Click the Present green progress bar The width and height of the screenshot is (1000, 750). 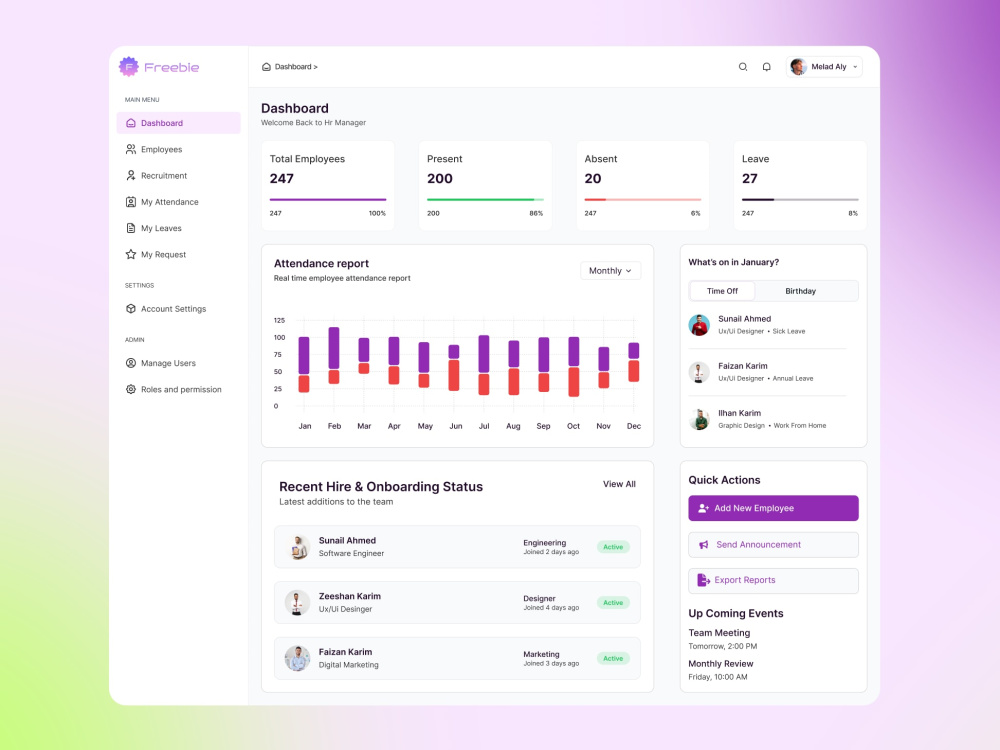pos(485,200)
